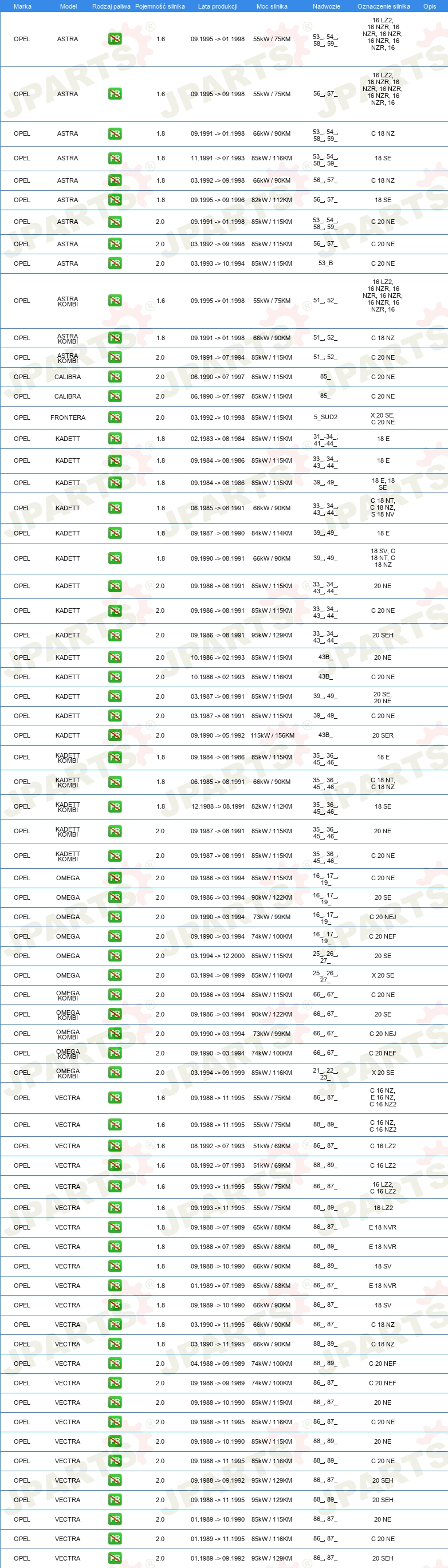Click the fuel icon for KADETT 84kW / 114KM

click(x=115, y=533)
